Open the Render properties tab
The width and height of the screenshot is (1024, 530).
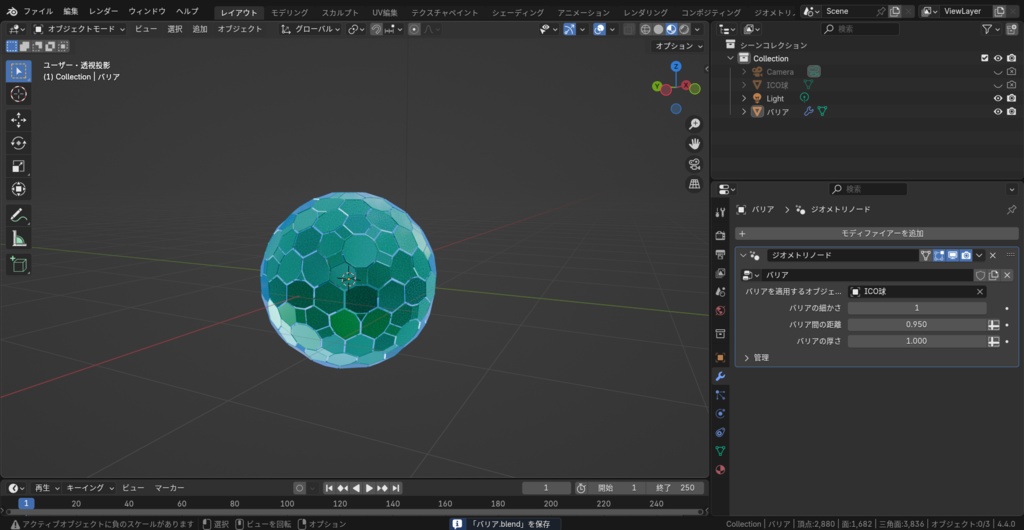[720, 235]
